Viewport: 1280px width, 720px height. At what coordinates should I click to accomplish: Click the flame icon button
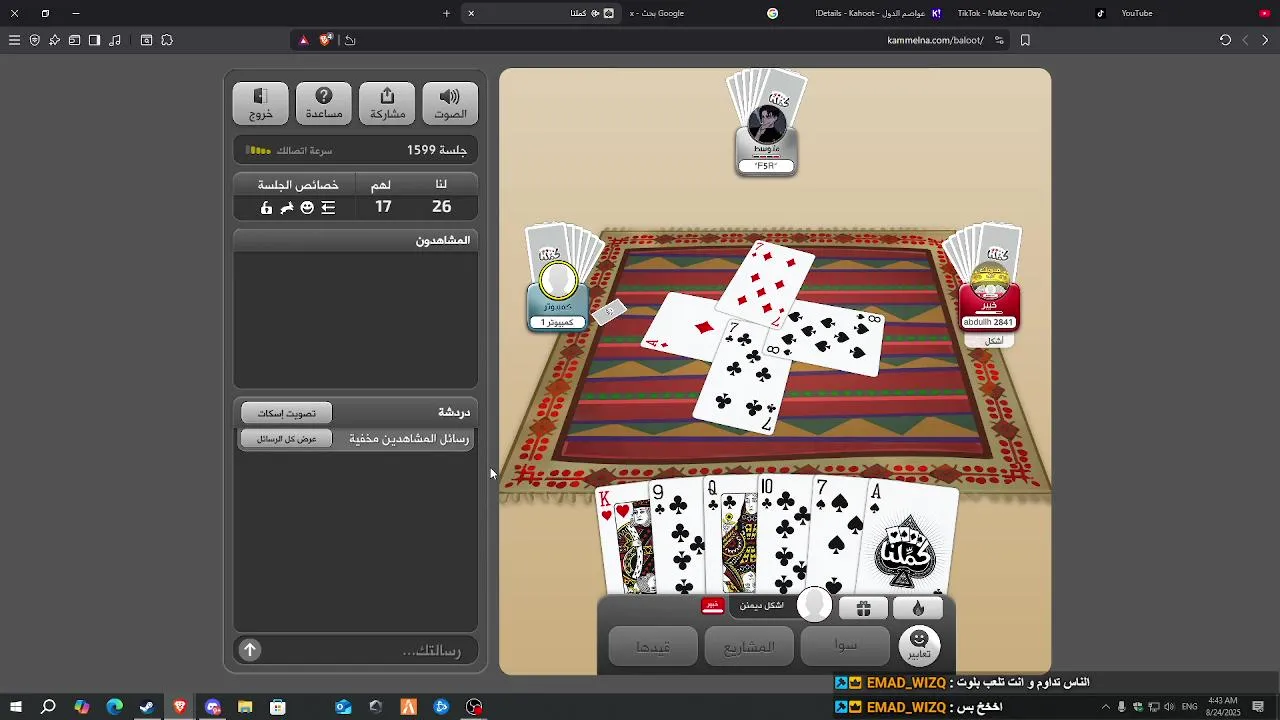tap(918, 608)
